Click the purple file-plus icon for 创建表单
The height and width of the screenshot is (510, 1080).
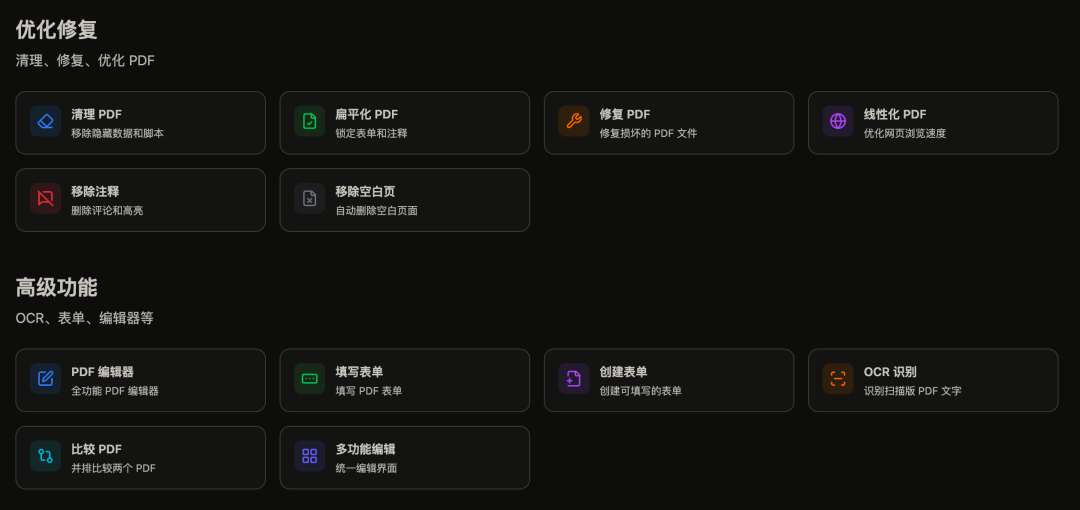pyautogui.click(x=574, y=379)
